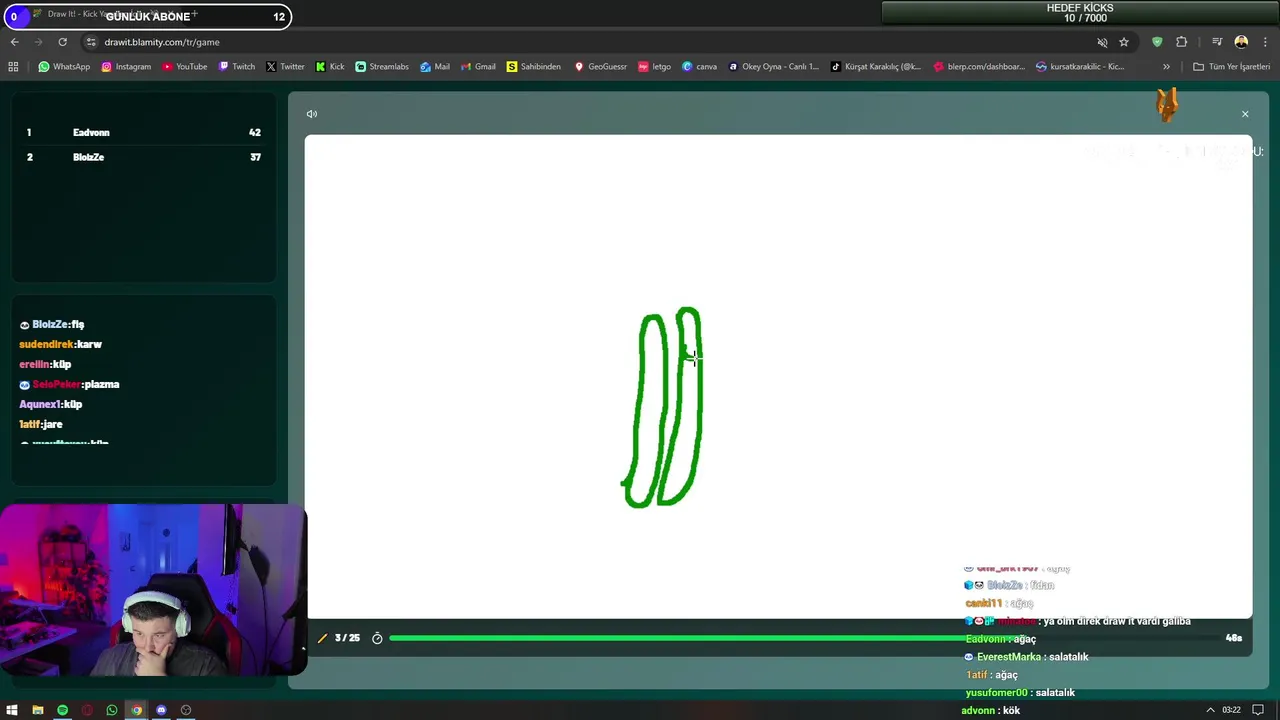Open site info icon in address bar

(x=91, y=42)
